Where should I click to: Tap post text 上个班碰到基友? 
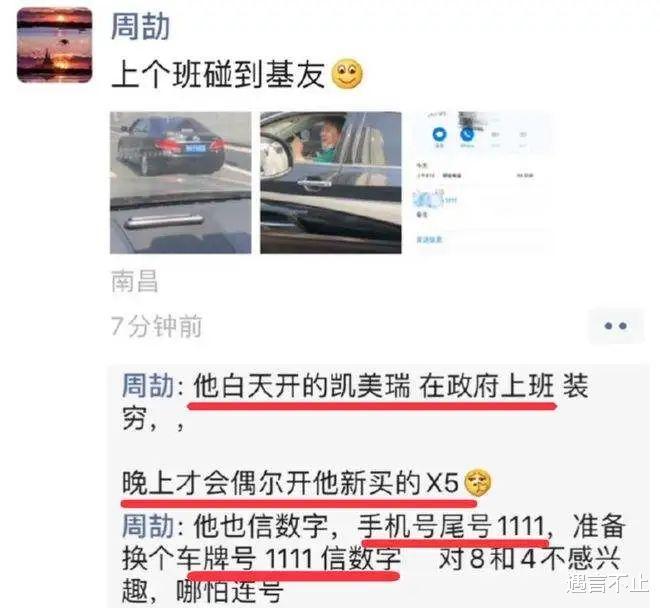(218, 75)
